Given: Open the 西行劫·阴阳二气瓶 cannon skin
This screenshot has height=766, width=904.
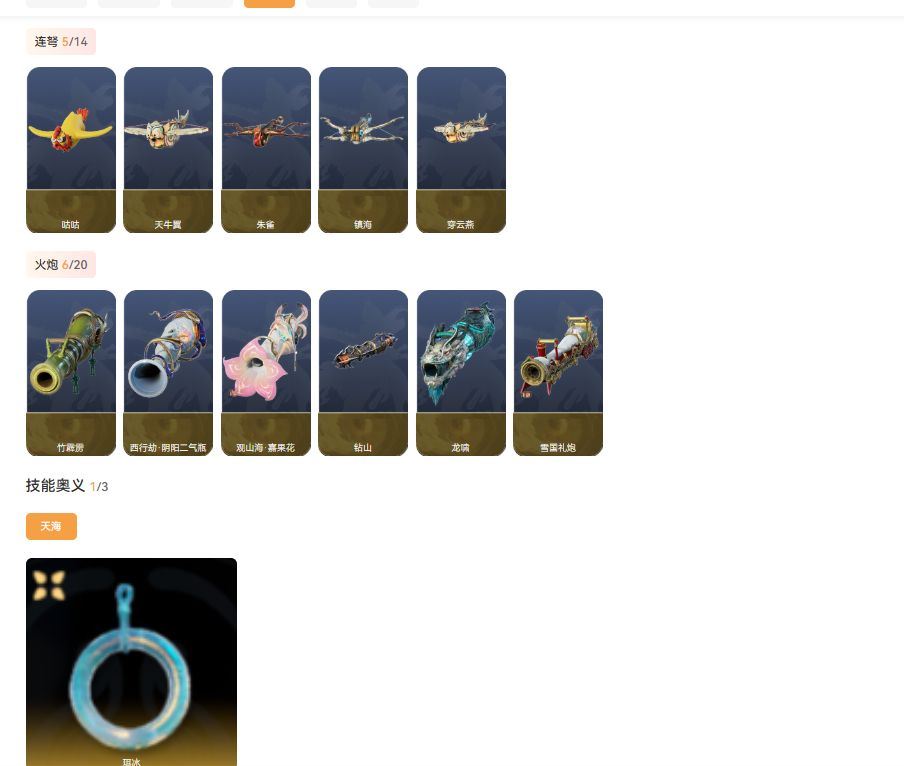Looking at the screenshot, I should coord(168,373).
